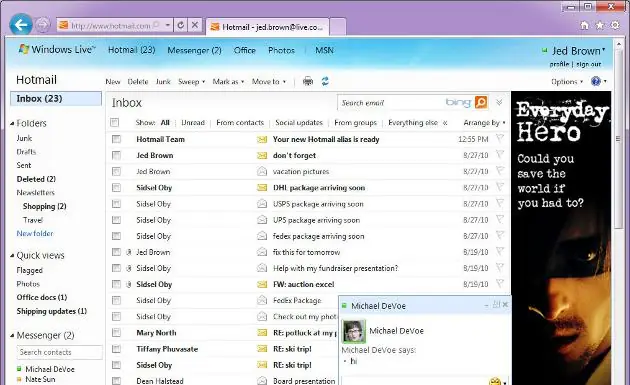Open Messenger (2) in top navigation
Screen dimensions: 630x385
(194, 50)
